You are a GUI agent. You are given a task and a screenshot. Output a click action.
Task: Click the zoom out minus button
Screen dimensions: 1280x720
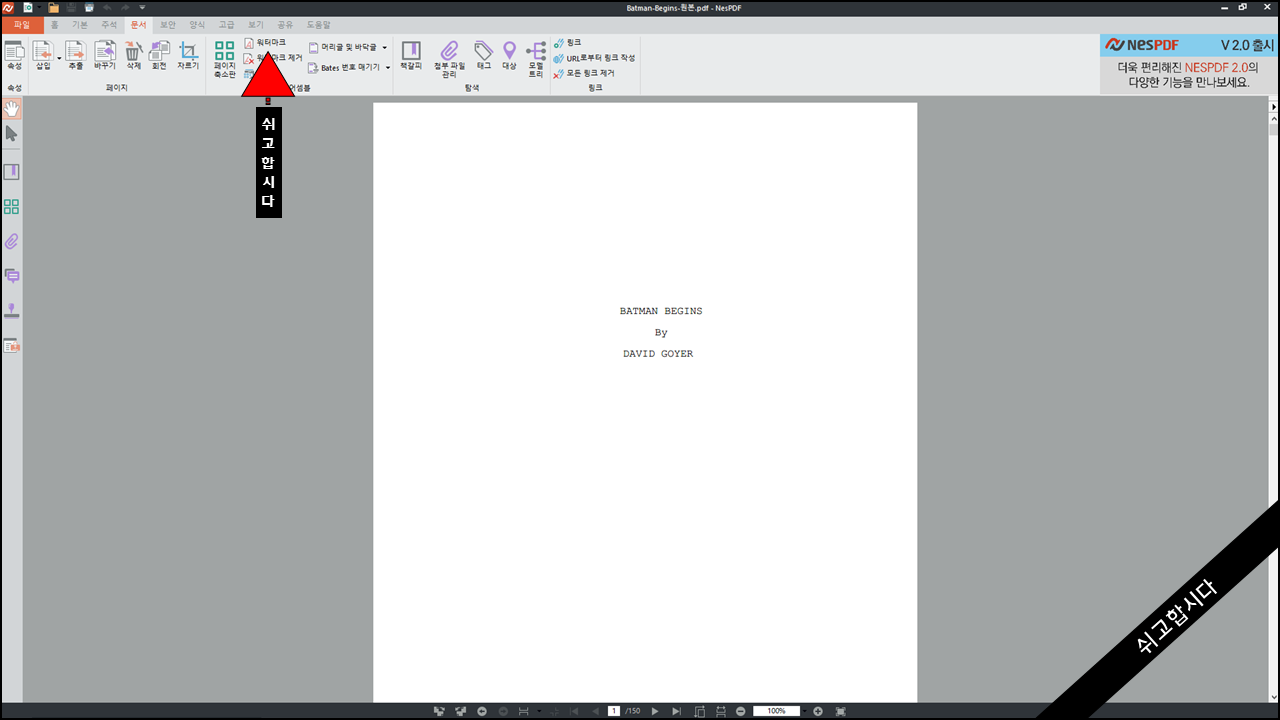741,711
